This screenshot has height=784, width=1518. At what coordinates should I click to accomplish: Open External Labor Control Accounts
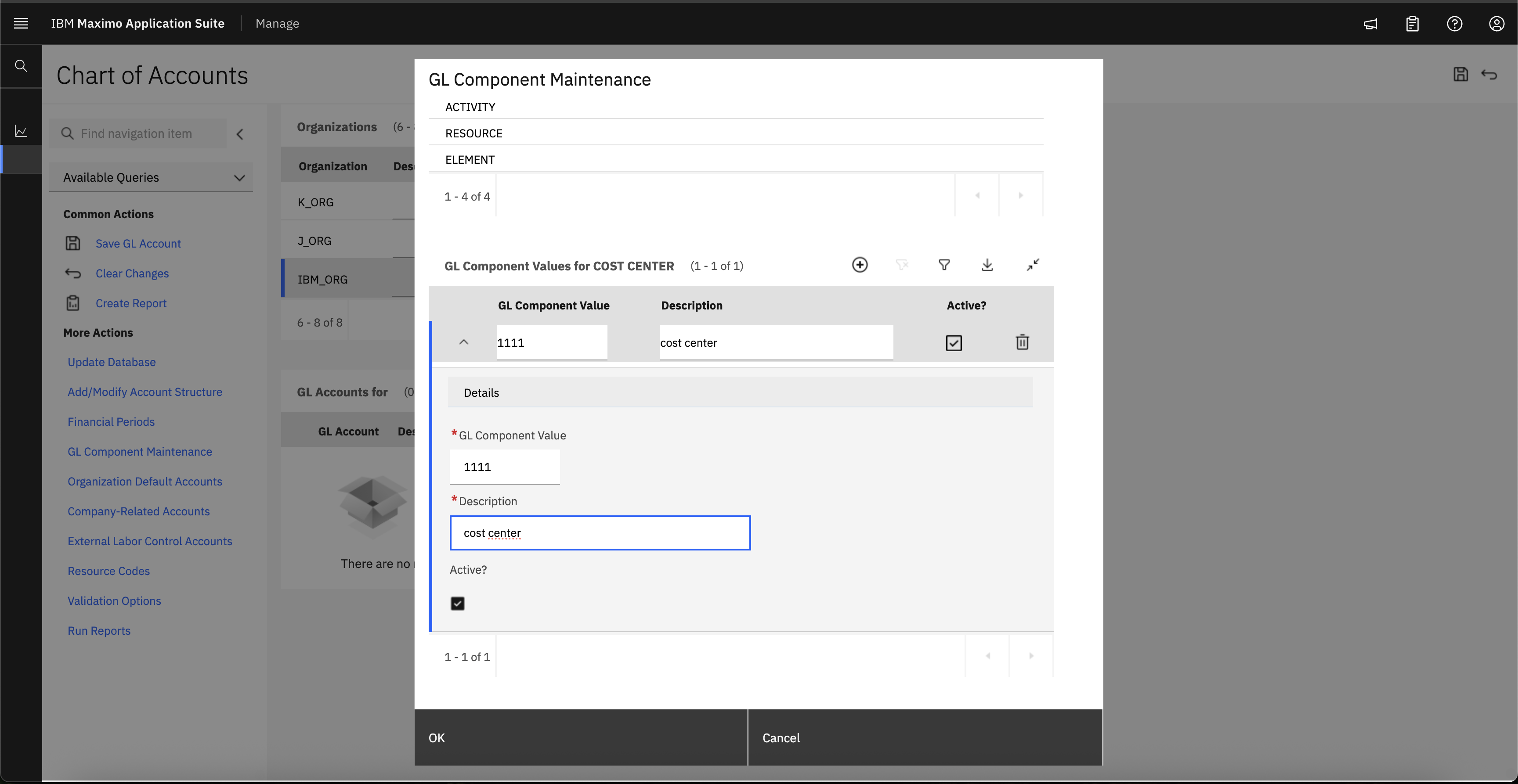(x=150, y=541)
